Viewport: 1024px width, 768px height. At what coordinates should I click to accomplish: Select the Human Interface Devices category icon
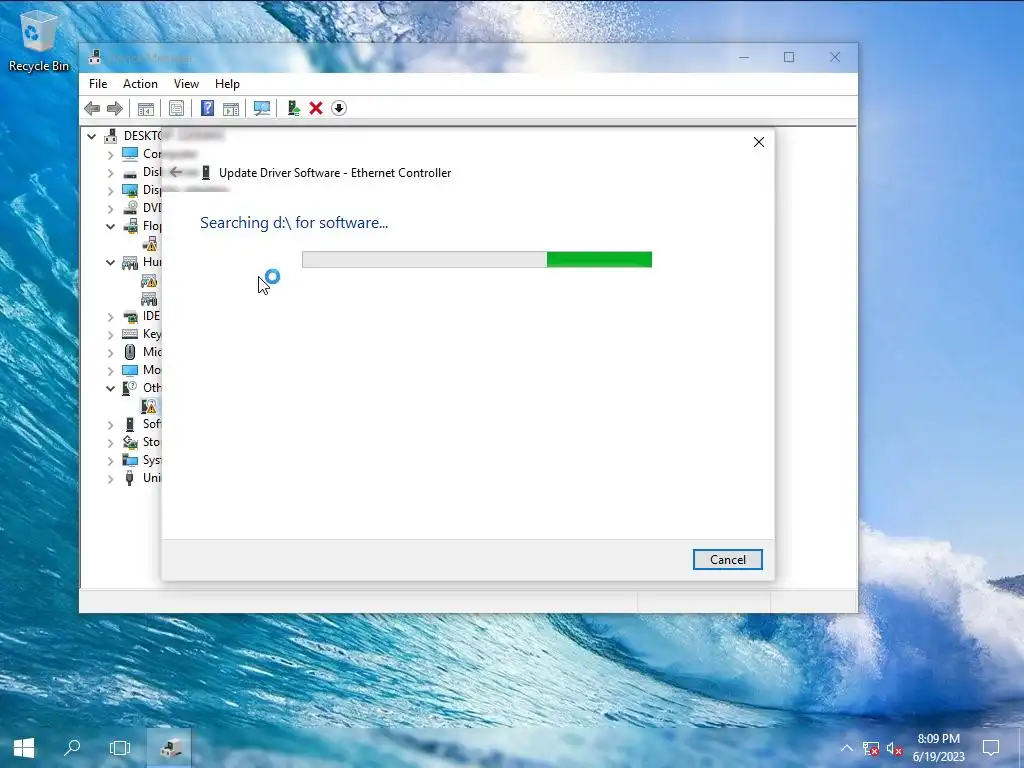coord(130,263)
